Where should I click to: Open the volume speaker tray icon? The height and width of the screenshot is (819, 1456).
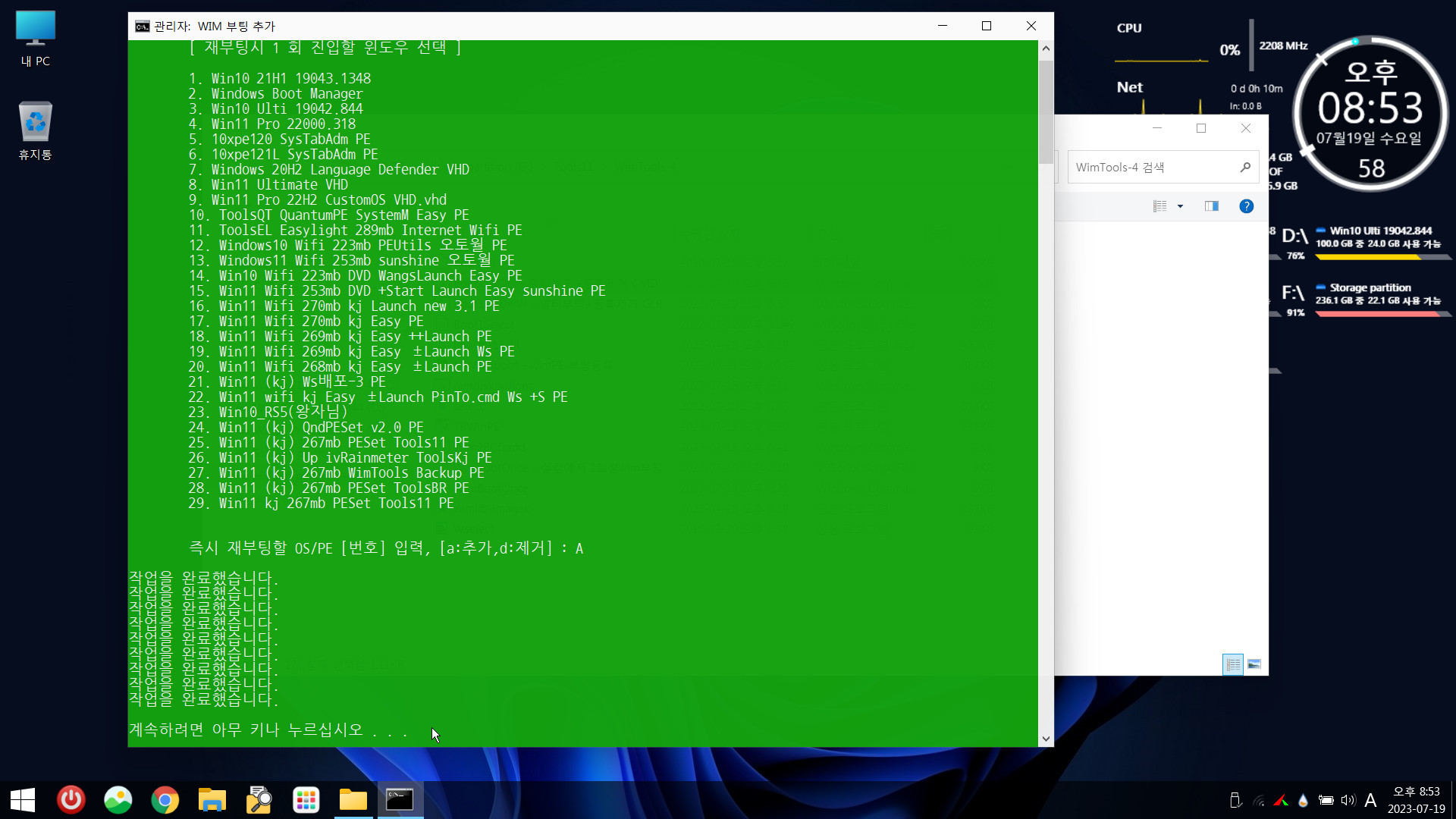[1348, 800]
